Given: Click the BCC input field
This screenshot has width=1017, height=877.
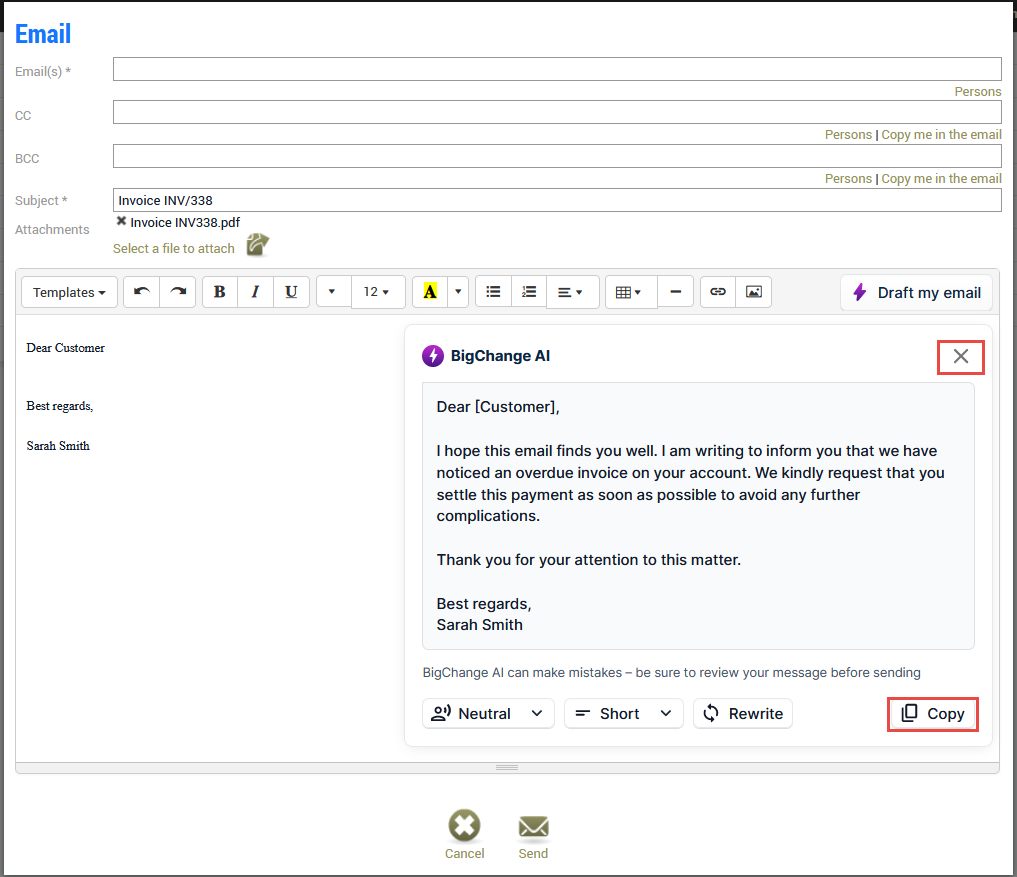Looking at the screenshot, I should pos(557,156).
